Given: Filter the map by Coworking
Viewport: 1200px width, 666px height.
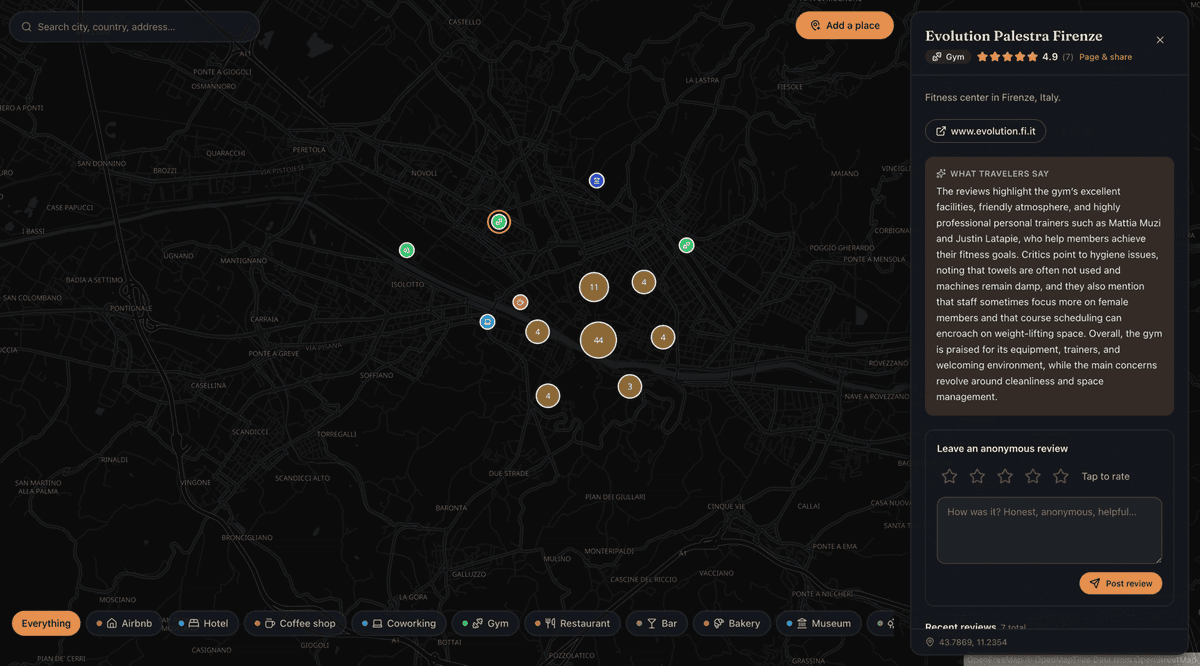Looking at the screenshot, I should pyautogui.click(x=399, y=623).
